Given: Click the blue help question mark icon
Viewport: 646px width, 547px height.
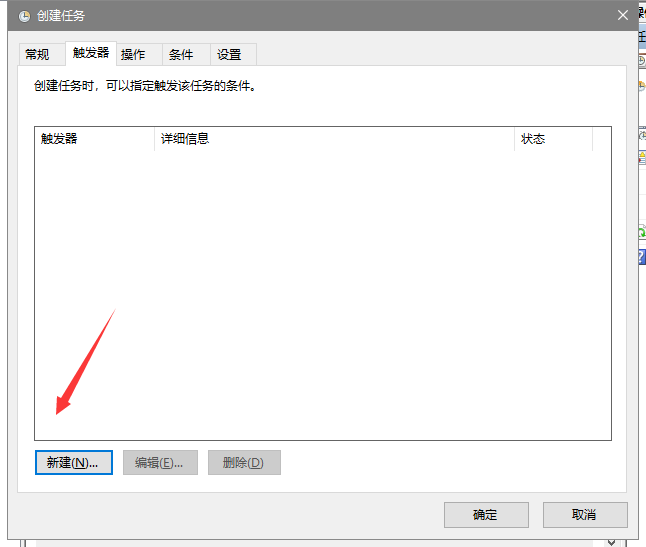Looking at the screenshot, I should click(x=642, y=257).
